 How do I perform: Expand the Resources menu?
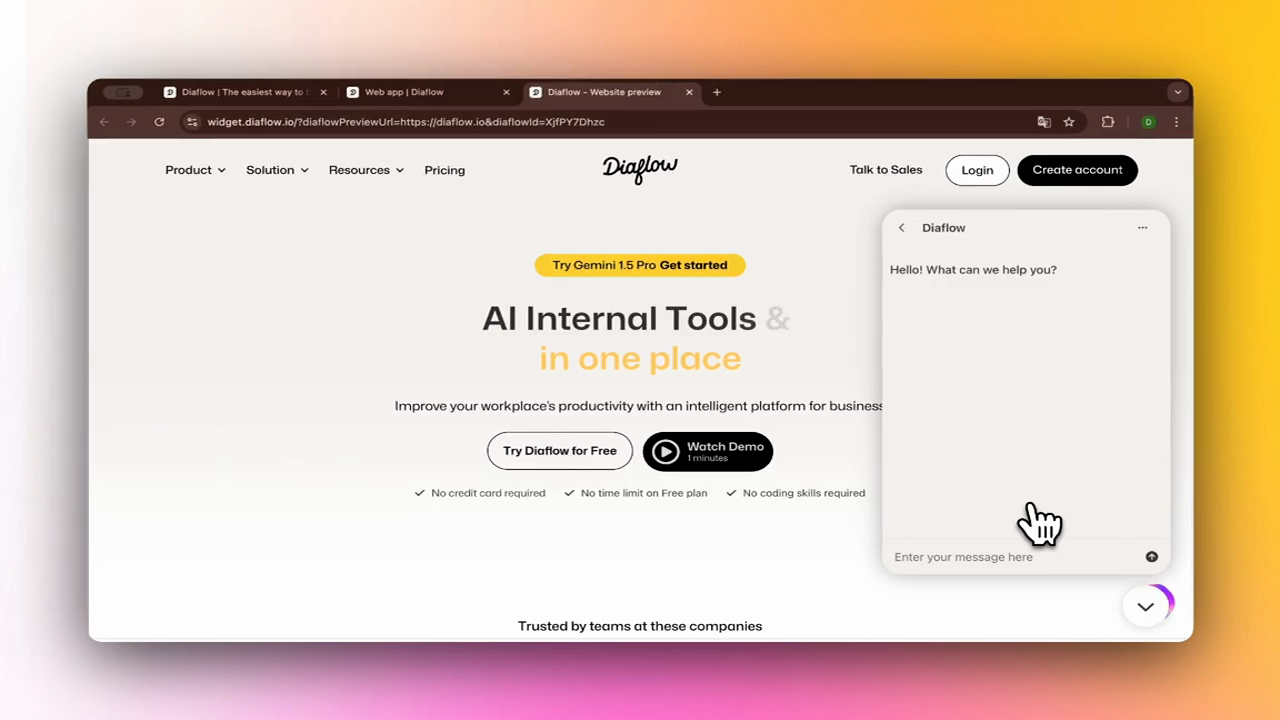366,170
